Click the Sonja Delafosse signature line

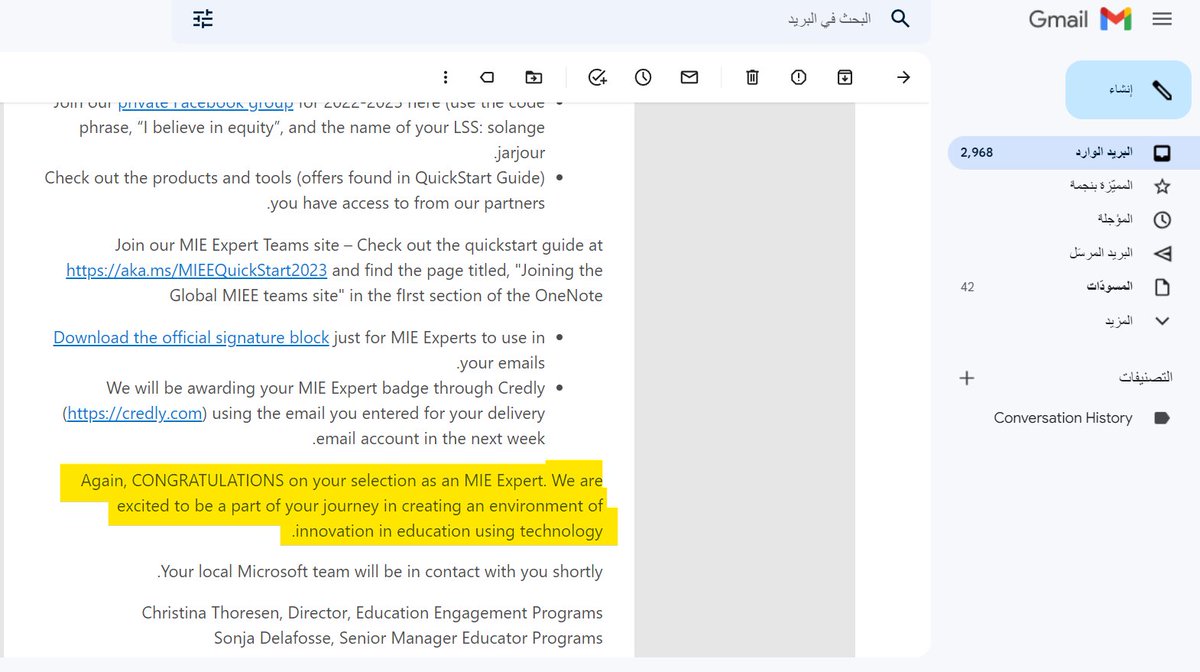[x=408, y=638]
